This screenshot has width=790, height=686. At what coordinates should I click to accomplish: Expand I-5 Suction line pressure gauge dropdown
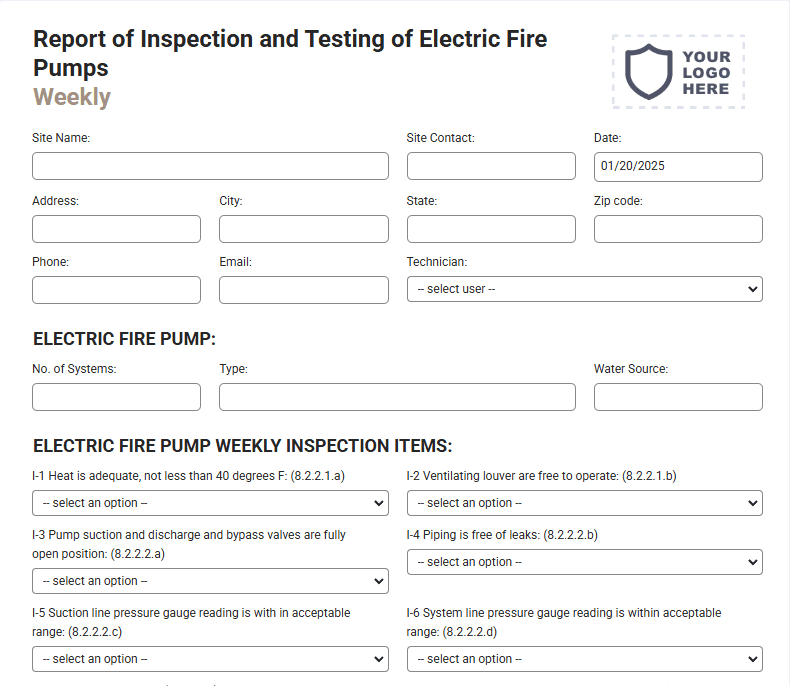[210, 659]
